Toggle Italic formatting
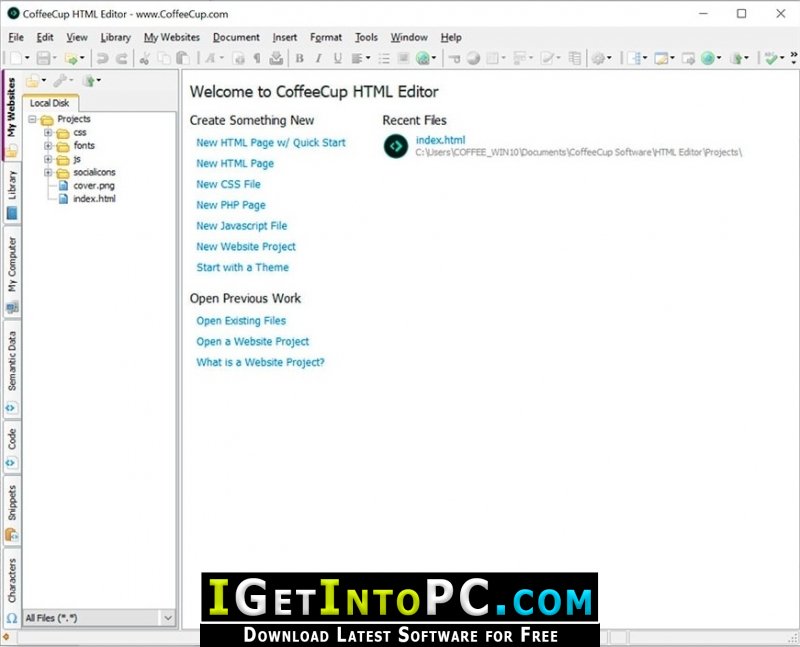 pyautogui.click(x=318, y=58)
